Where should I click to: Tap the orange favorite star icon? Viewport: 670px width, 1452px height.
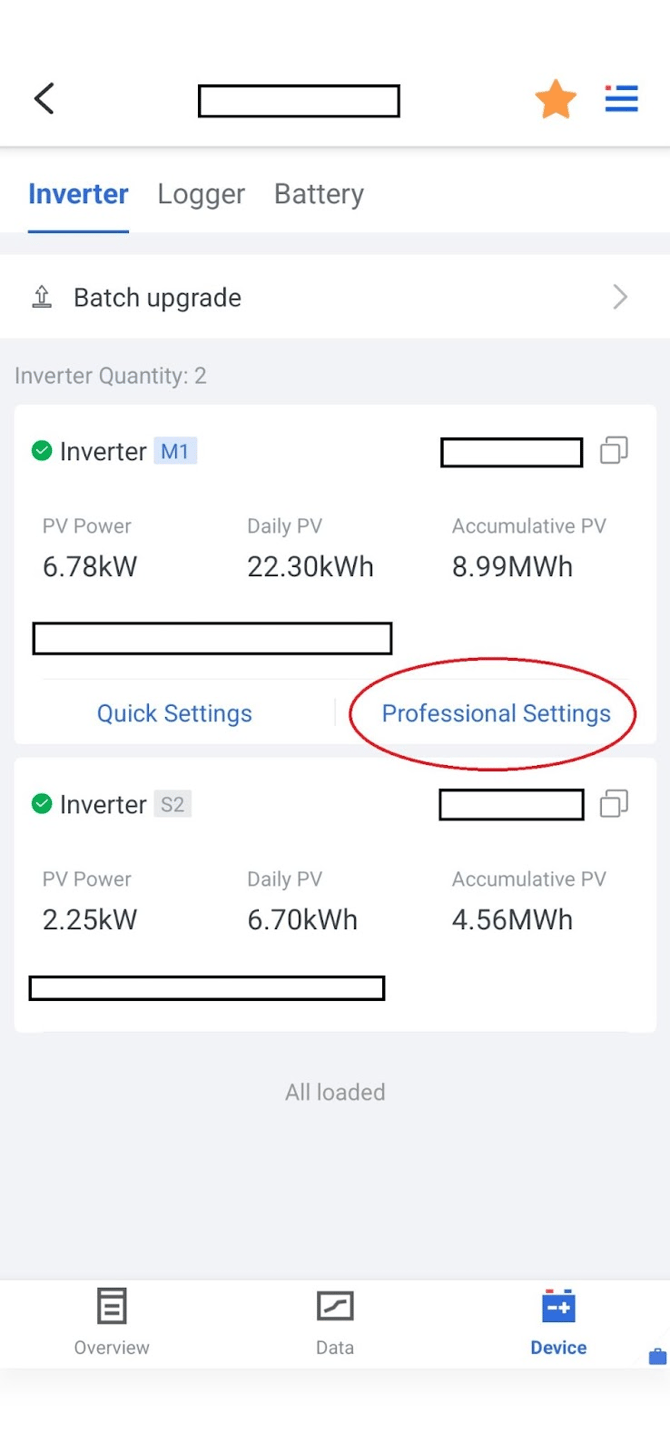tap(555, 99)
